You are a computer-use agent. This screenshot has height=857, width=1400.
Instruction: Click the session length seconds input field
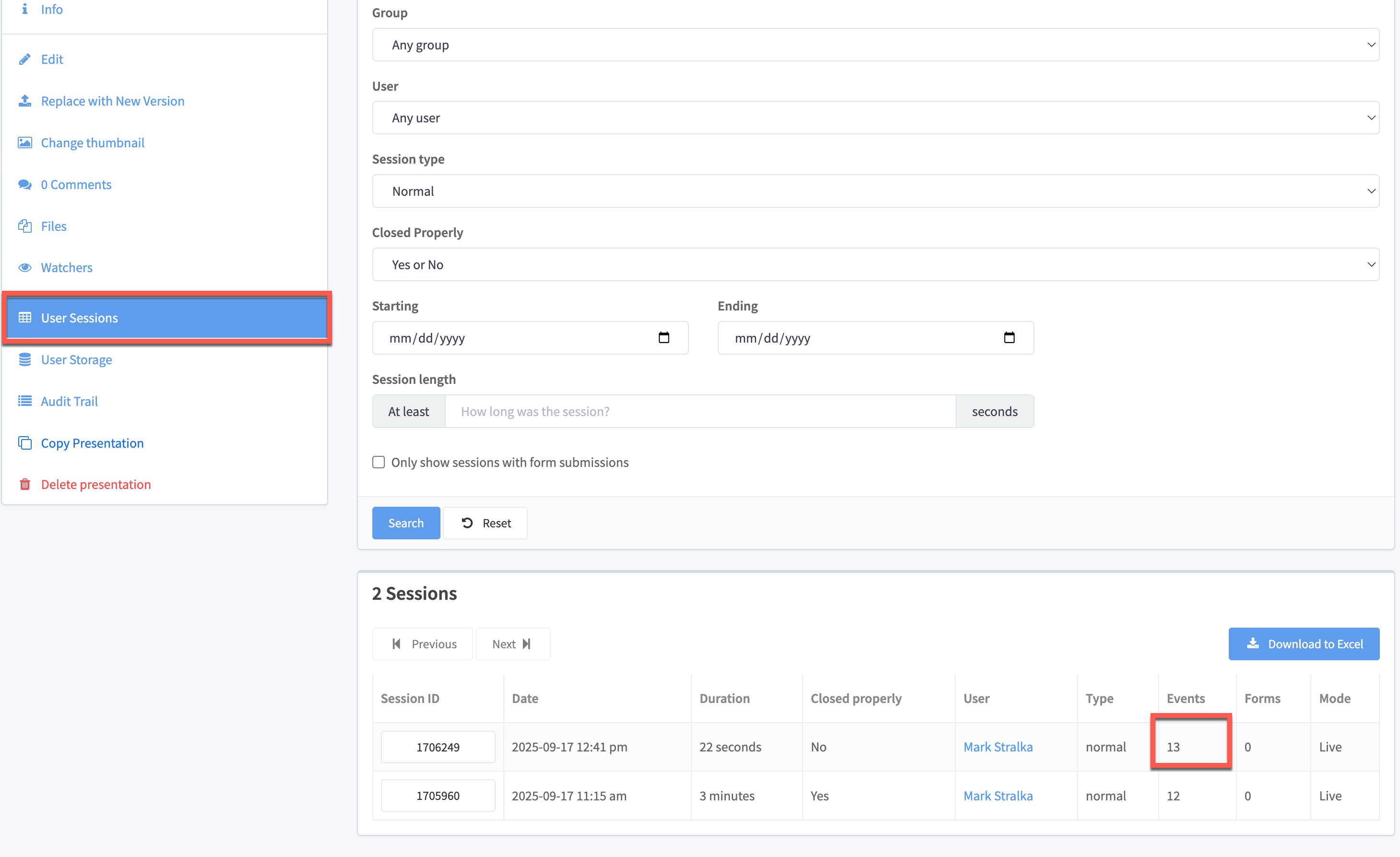[700, 411]
